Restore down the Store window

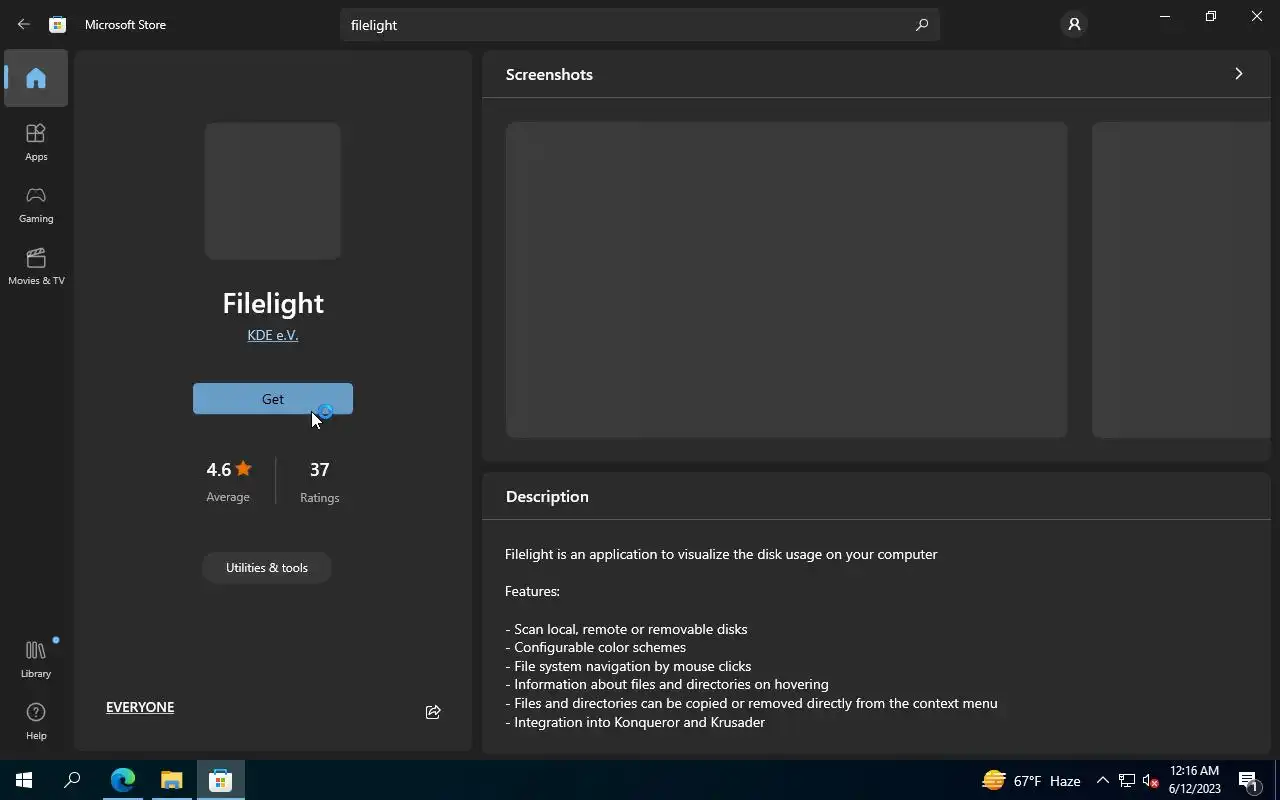click(1210, 16)
